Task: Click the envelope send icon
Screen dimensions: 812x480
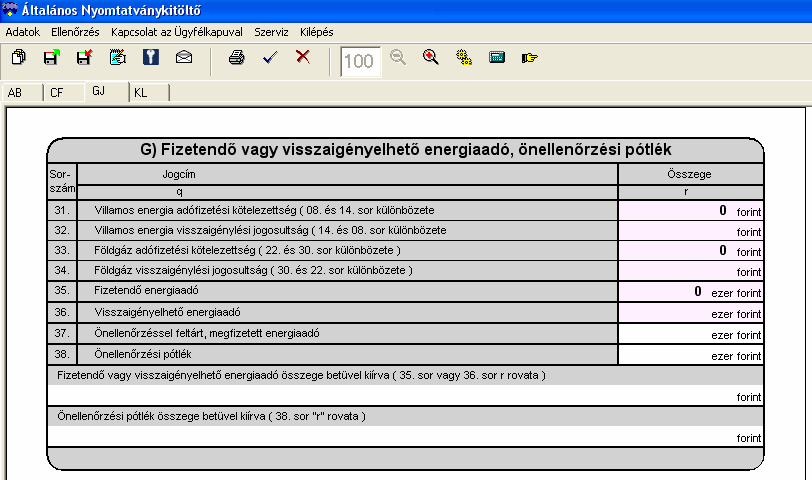Action: (x=184, y=57)
